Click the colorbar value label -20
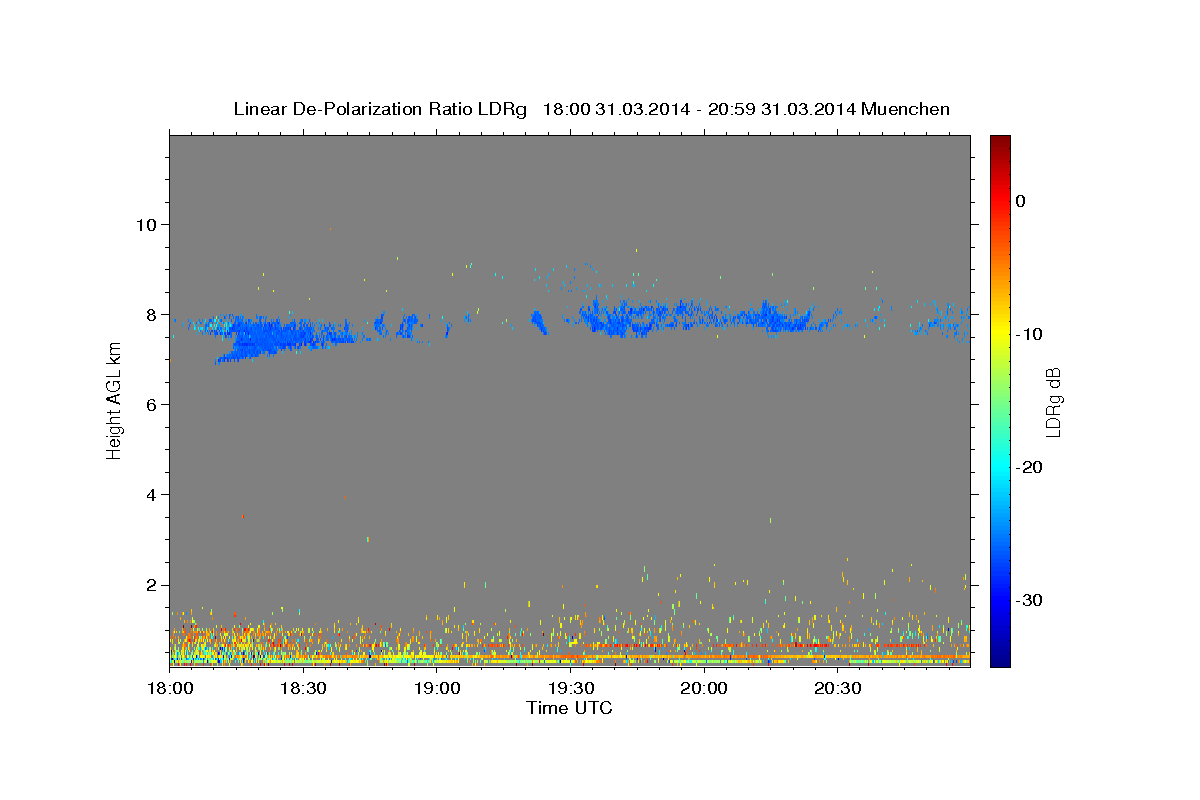The image size is (1200, 800). pos(1029,467)
